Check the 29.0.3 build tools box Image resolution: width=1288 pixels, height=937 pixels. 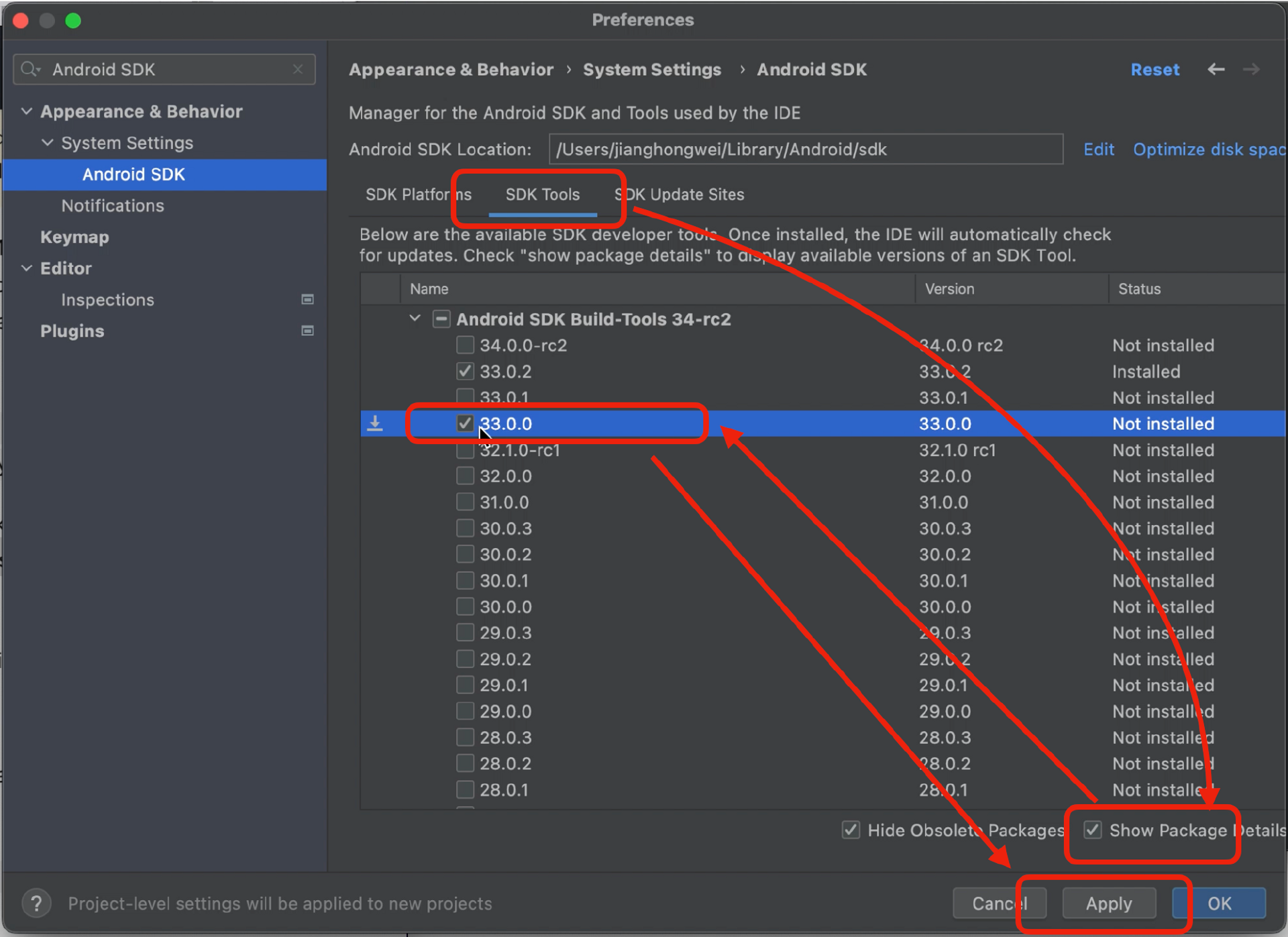(465, 632)
